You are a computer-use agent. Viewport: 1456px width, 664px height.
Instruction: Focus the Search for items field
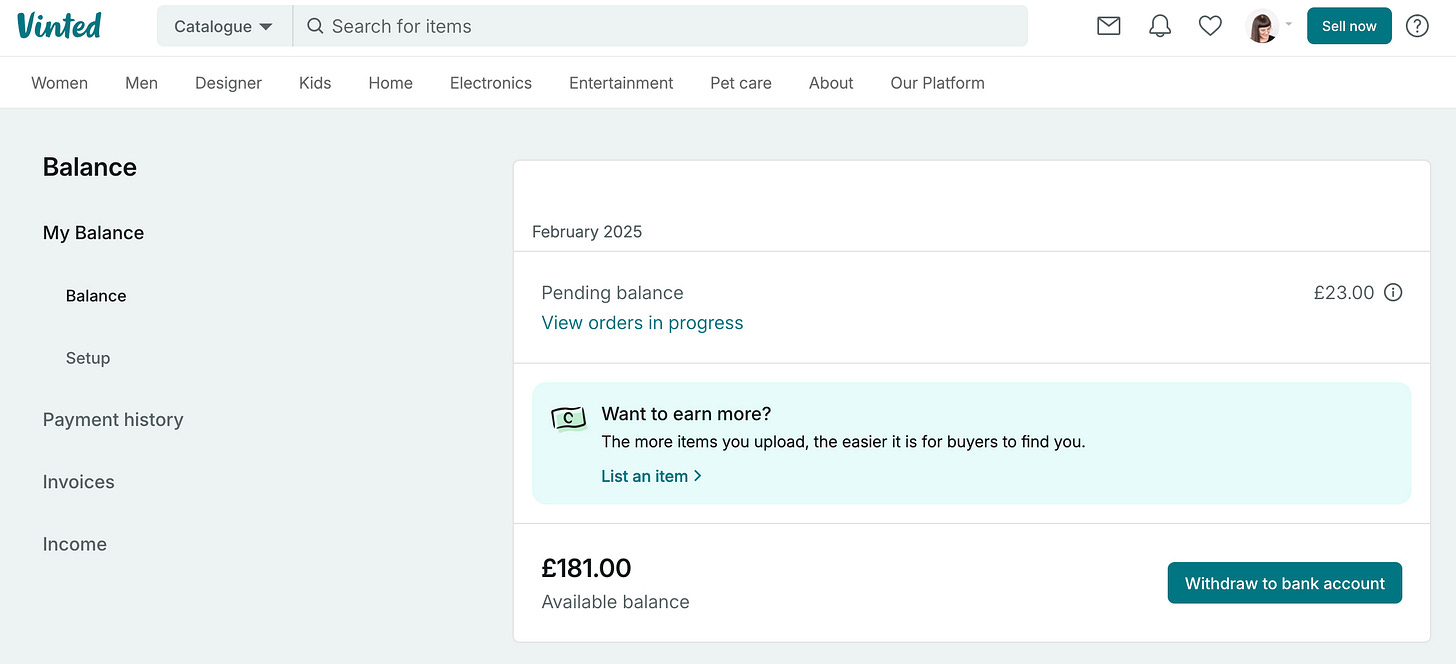point(660,26)
